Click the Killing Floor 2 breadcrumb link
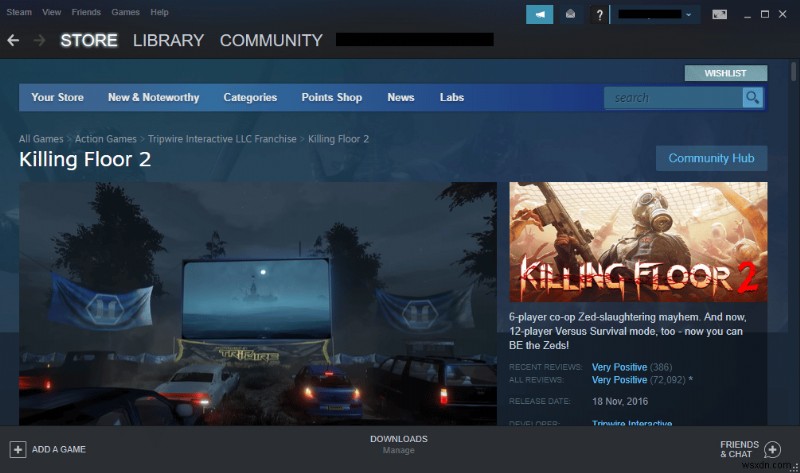Viewport: 800px width, 473px height. point(338,139)
